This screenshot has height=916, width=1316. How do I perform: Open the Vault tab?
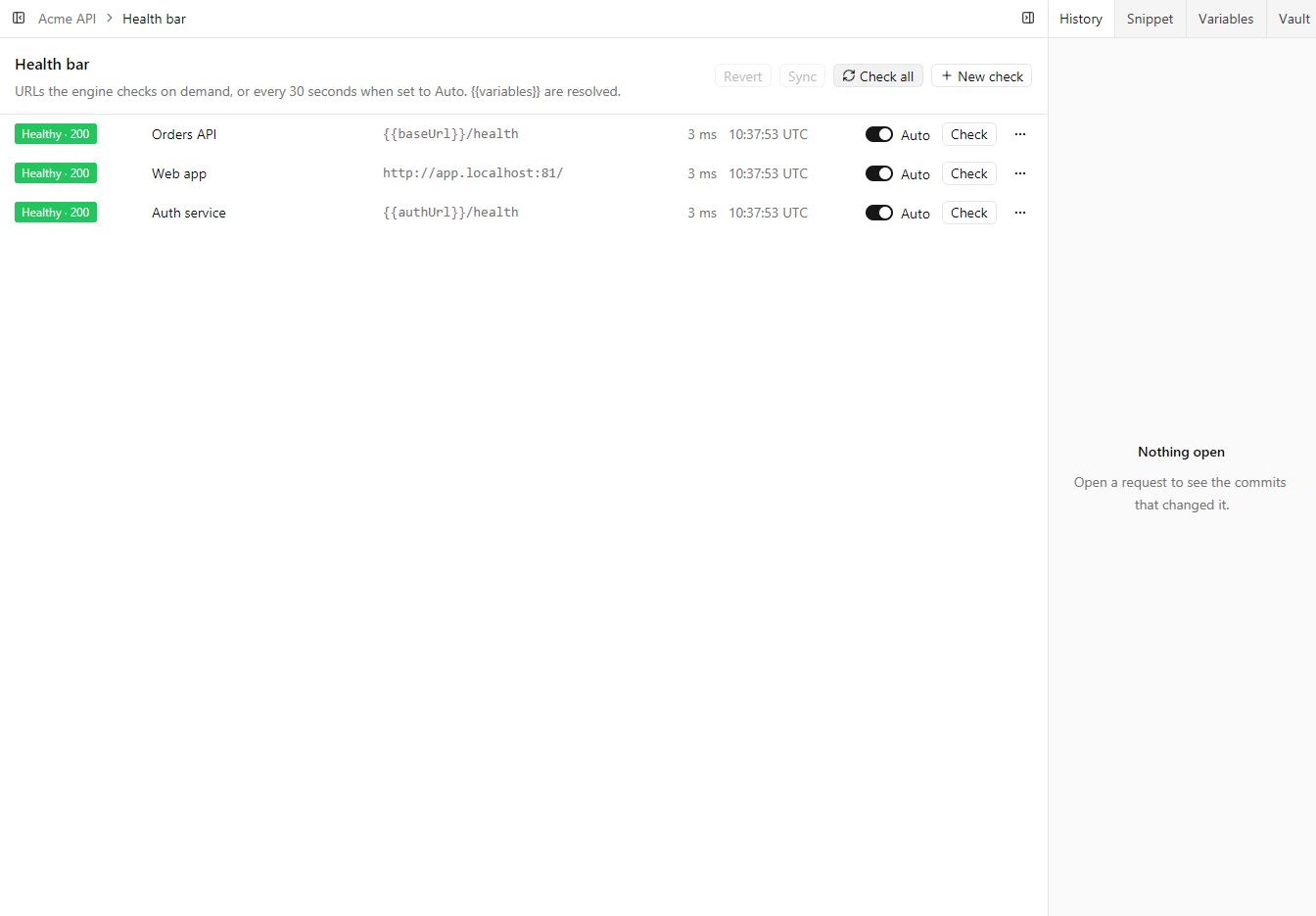click(1293, 19)
